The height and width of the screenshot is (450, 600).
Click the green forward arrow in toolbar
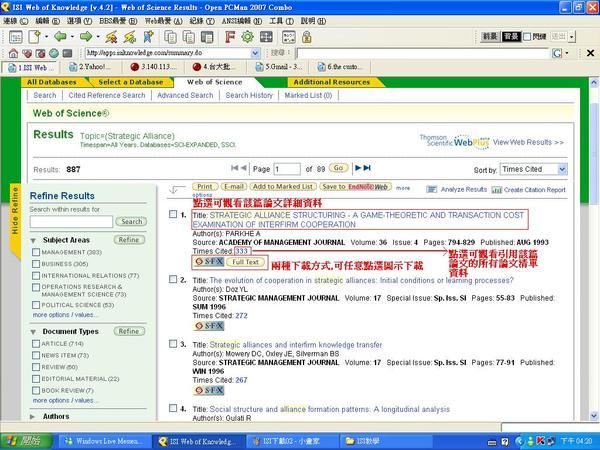click(x=86, y=37)
